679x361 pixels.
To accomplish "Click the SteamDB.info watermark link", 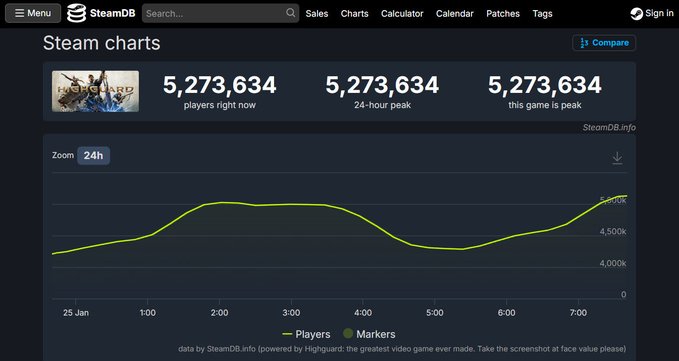I will tap(609, 128).
